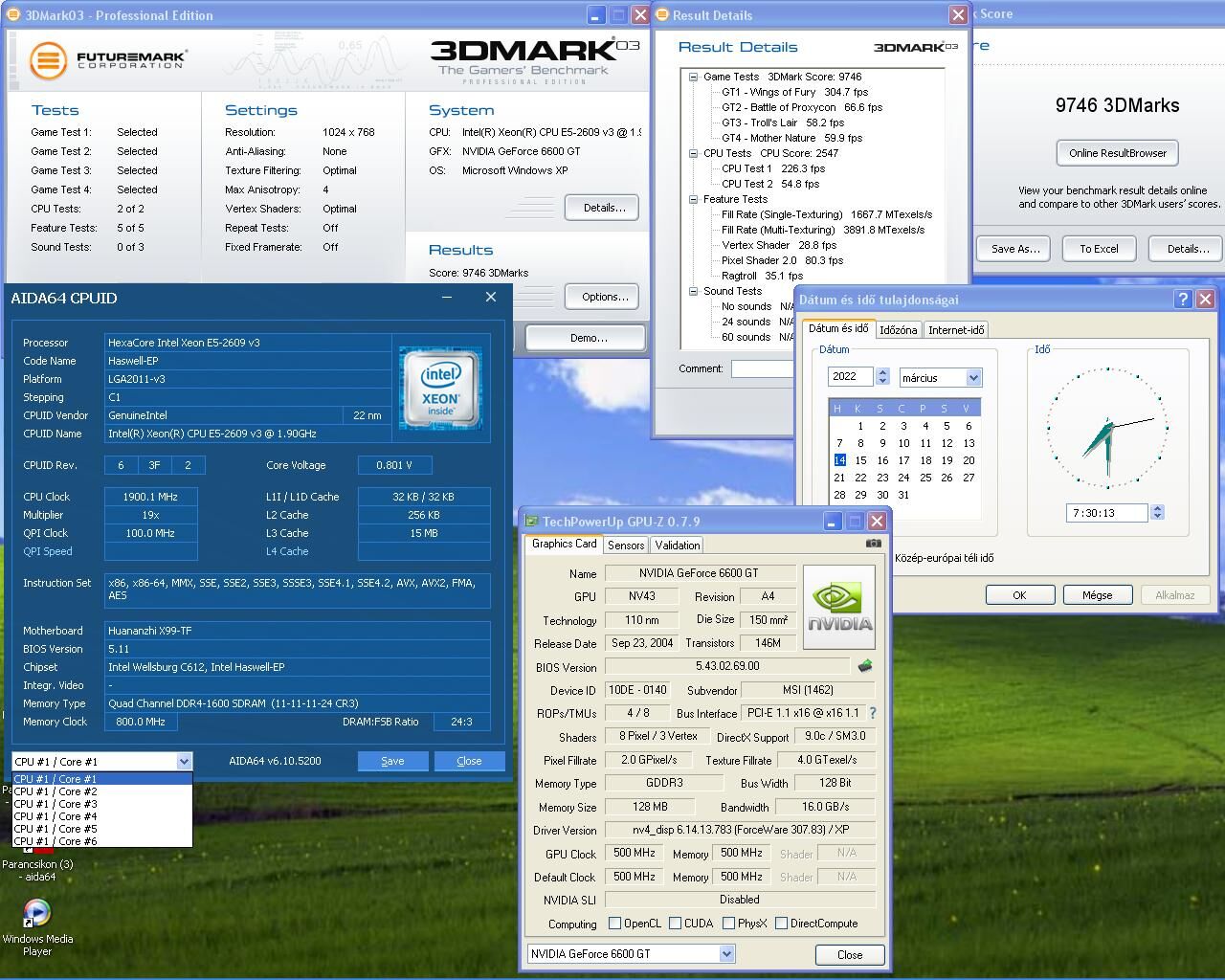Click Save in AIDA64 CPUID
Image resolution: width=1225 pixels, height=980 pixels.
click(x=392, y=761)
